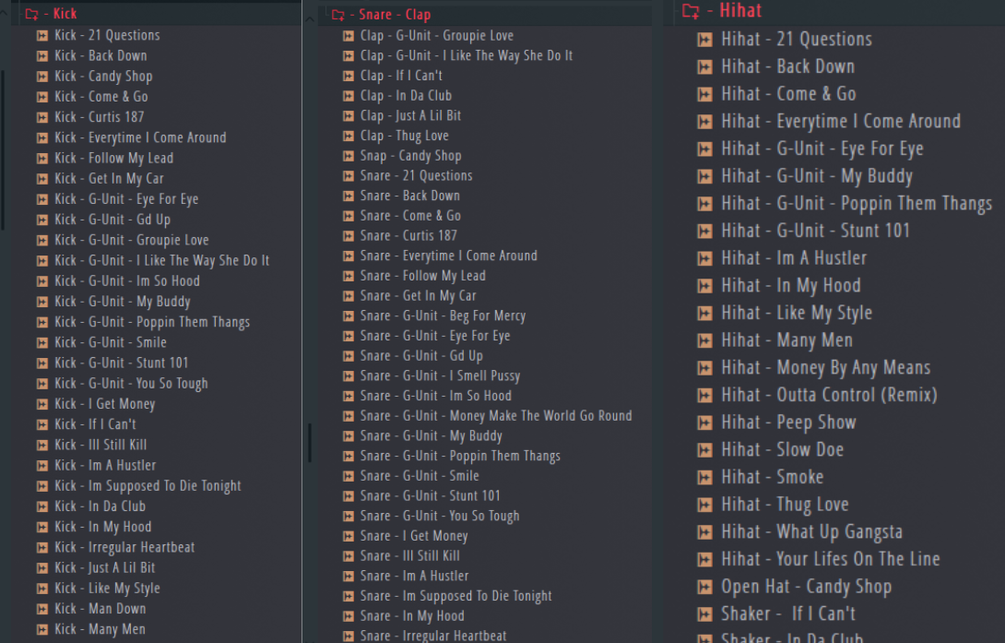Viewport: 1005px width, 643px height.
Task: Click the sample icon beside Snare - I Get Money
Action: click(349, 536)
